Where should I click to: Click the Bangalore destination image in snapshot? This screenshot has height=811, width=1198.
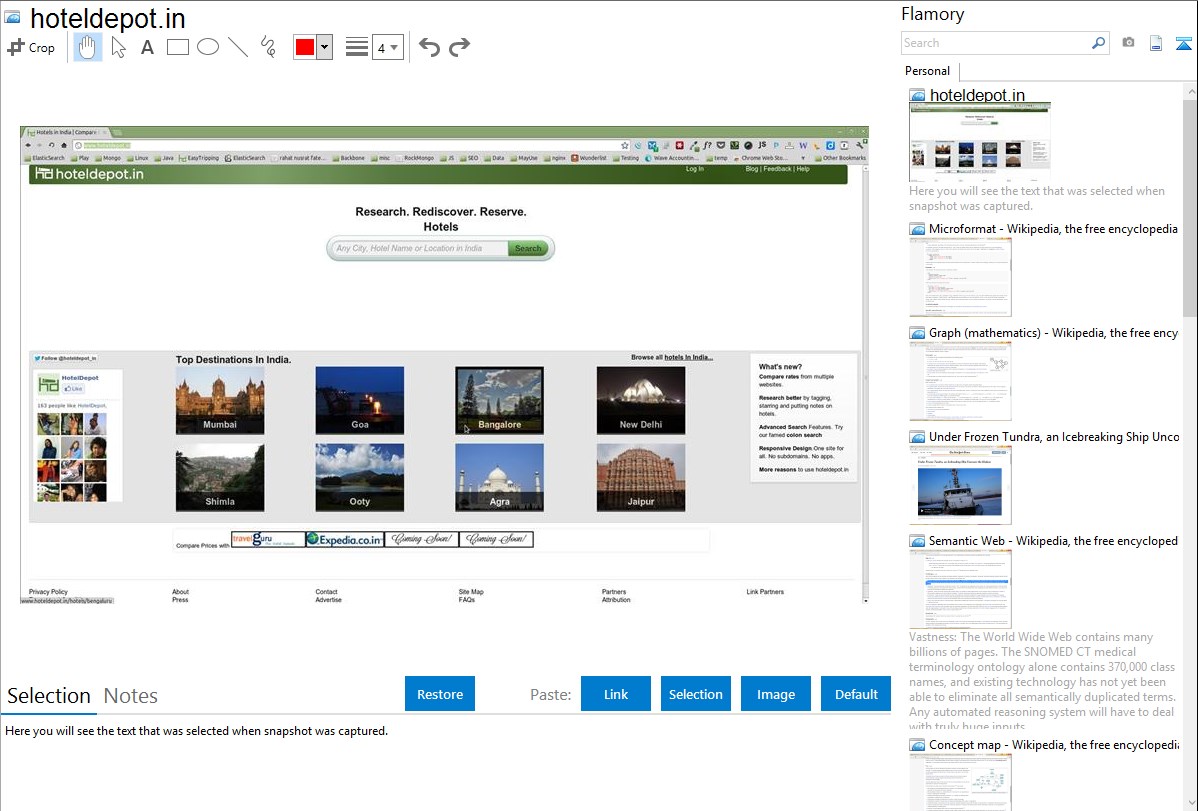click(x=500, y=400)
